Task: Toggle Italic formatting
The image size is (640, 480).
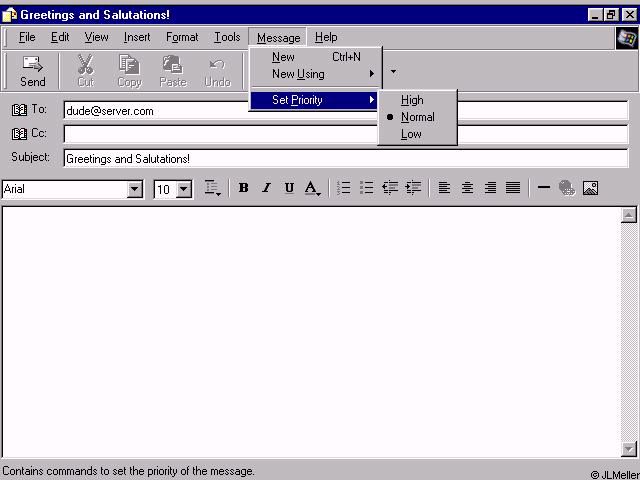Action: [x=267, y=188]
